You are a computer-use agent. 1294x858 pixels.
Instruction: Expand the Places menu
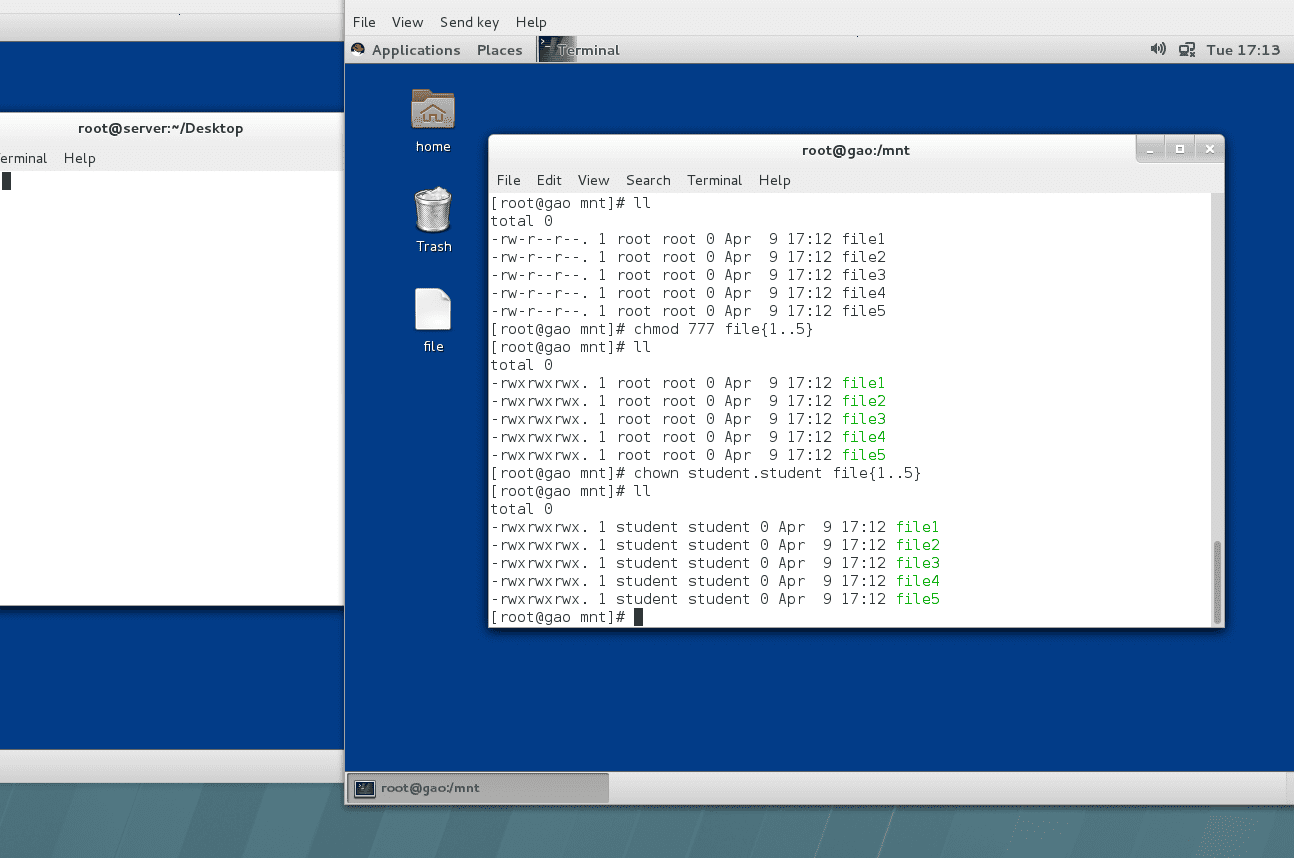pos(499,50)
